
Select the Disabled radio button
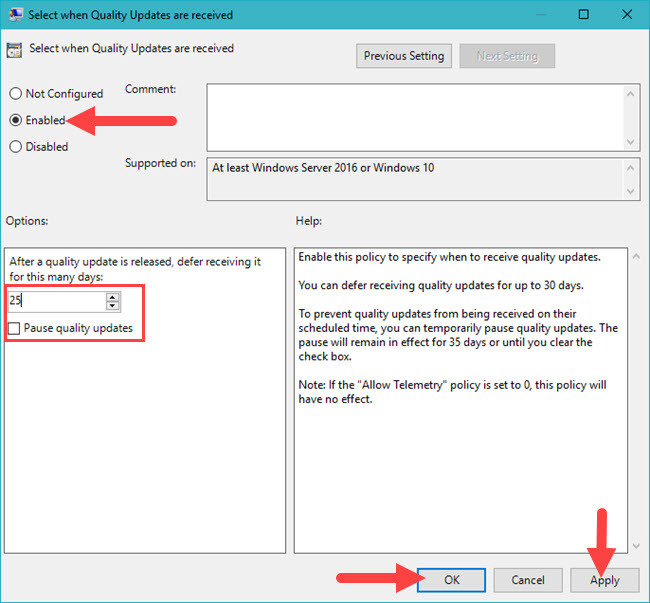point(15,146)
